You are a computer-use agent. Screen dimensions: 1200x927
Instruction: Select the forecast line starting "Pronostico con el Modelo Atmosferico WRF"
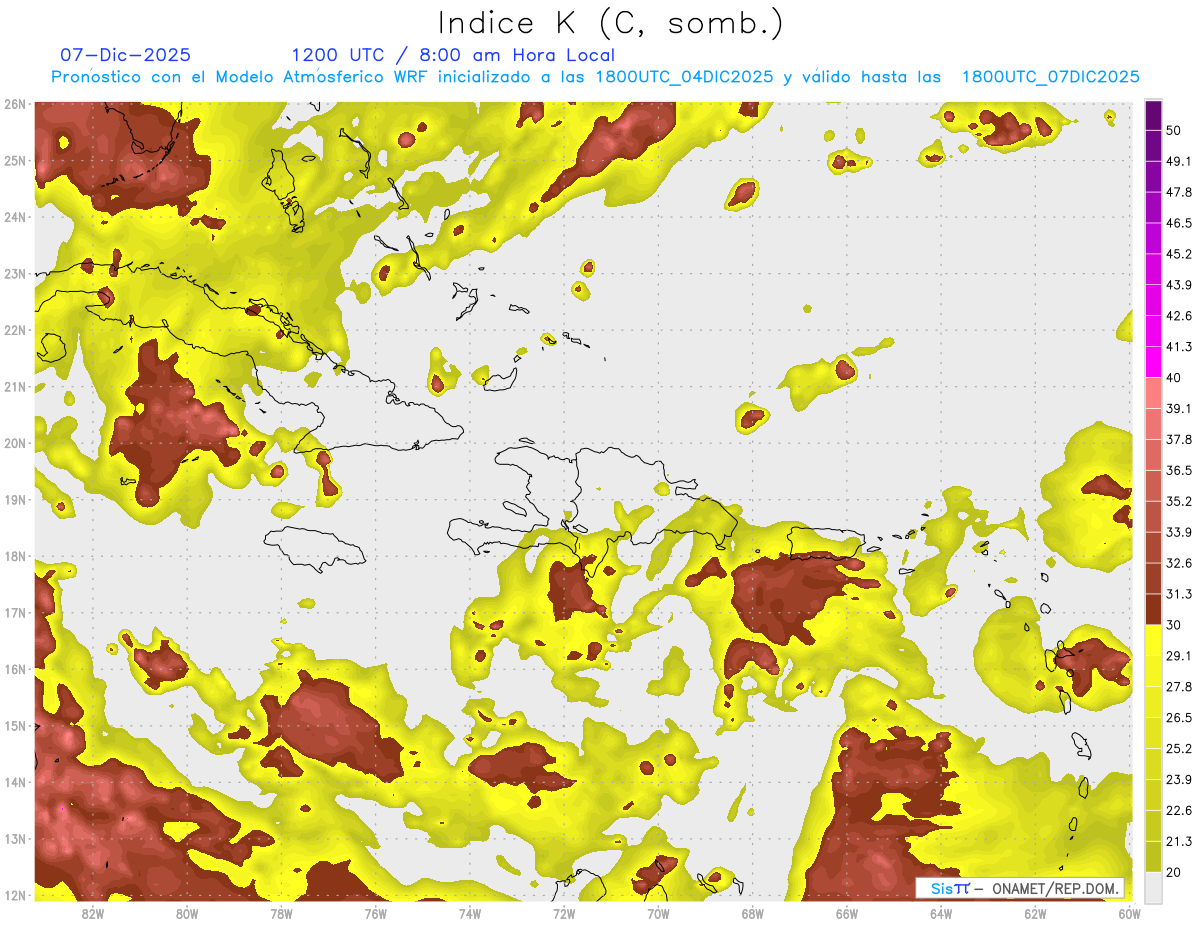596,77
